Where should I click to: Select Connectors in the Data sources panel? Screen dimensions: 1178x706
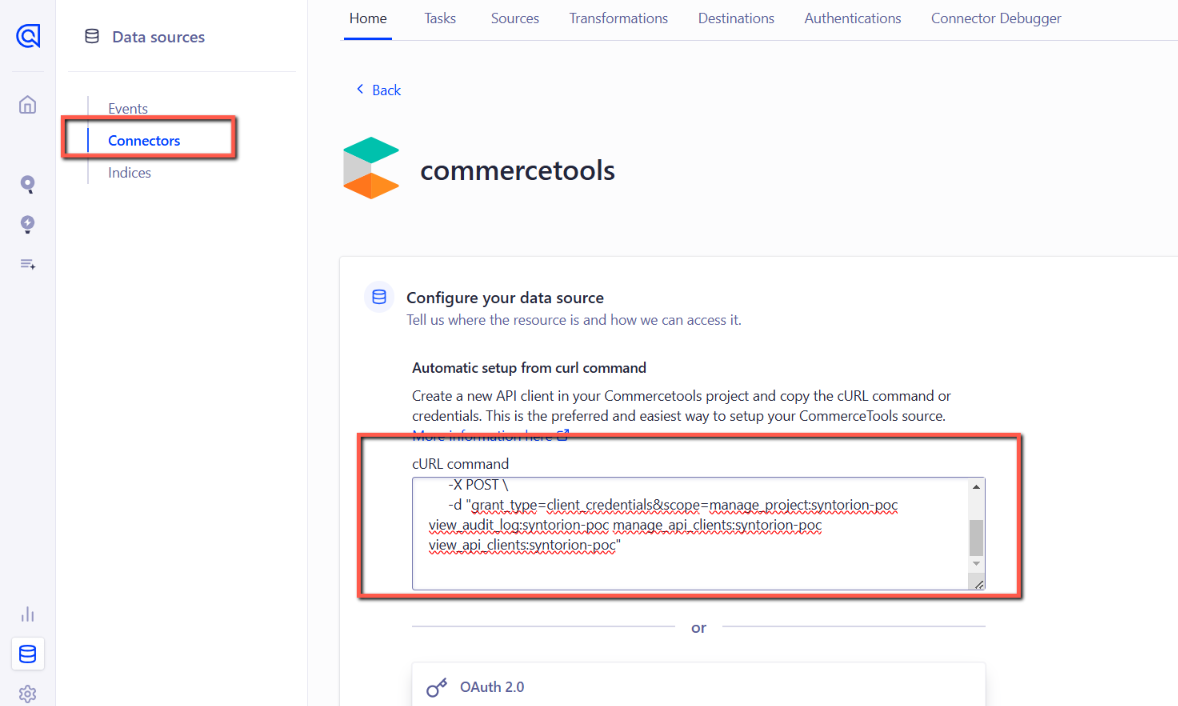pyautogui.click(x=143, y=140)
